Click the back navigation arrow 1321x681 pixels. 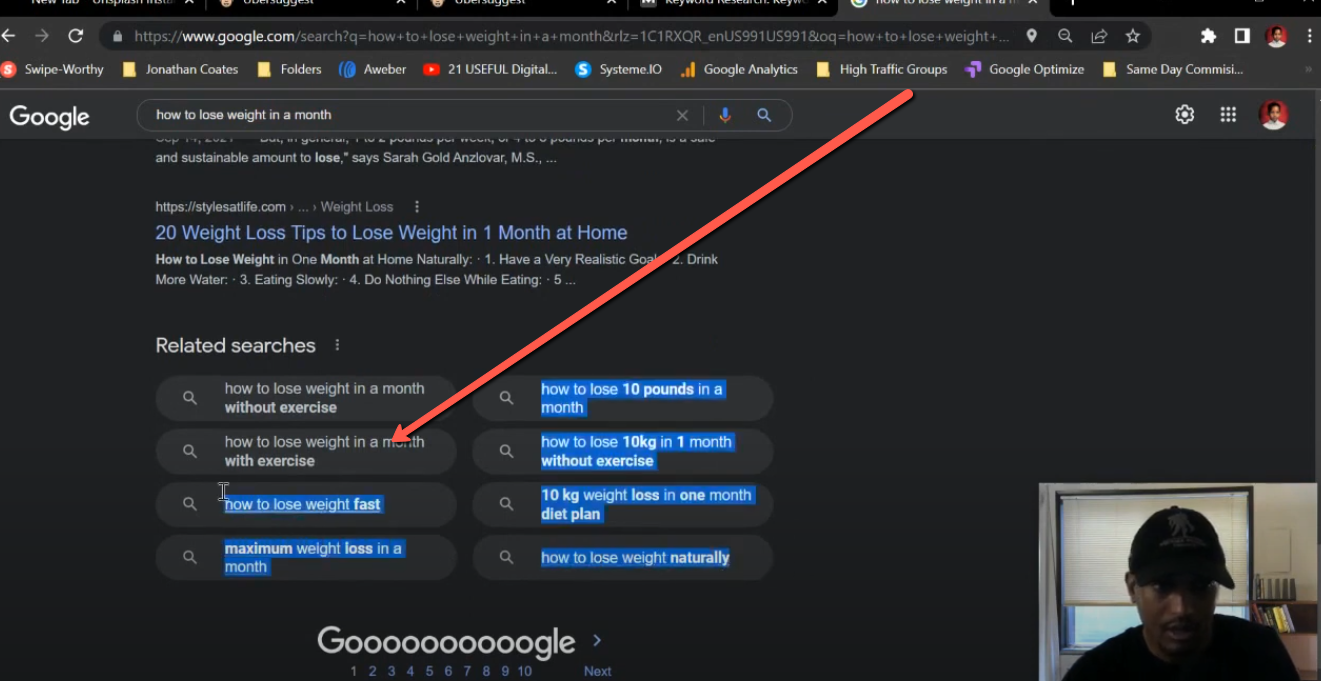point(10,35)
